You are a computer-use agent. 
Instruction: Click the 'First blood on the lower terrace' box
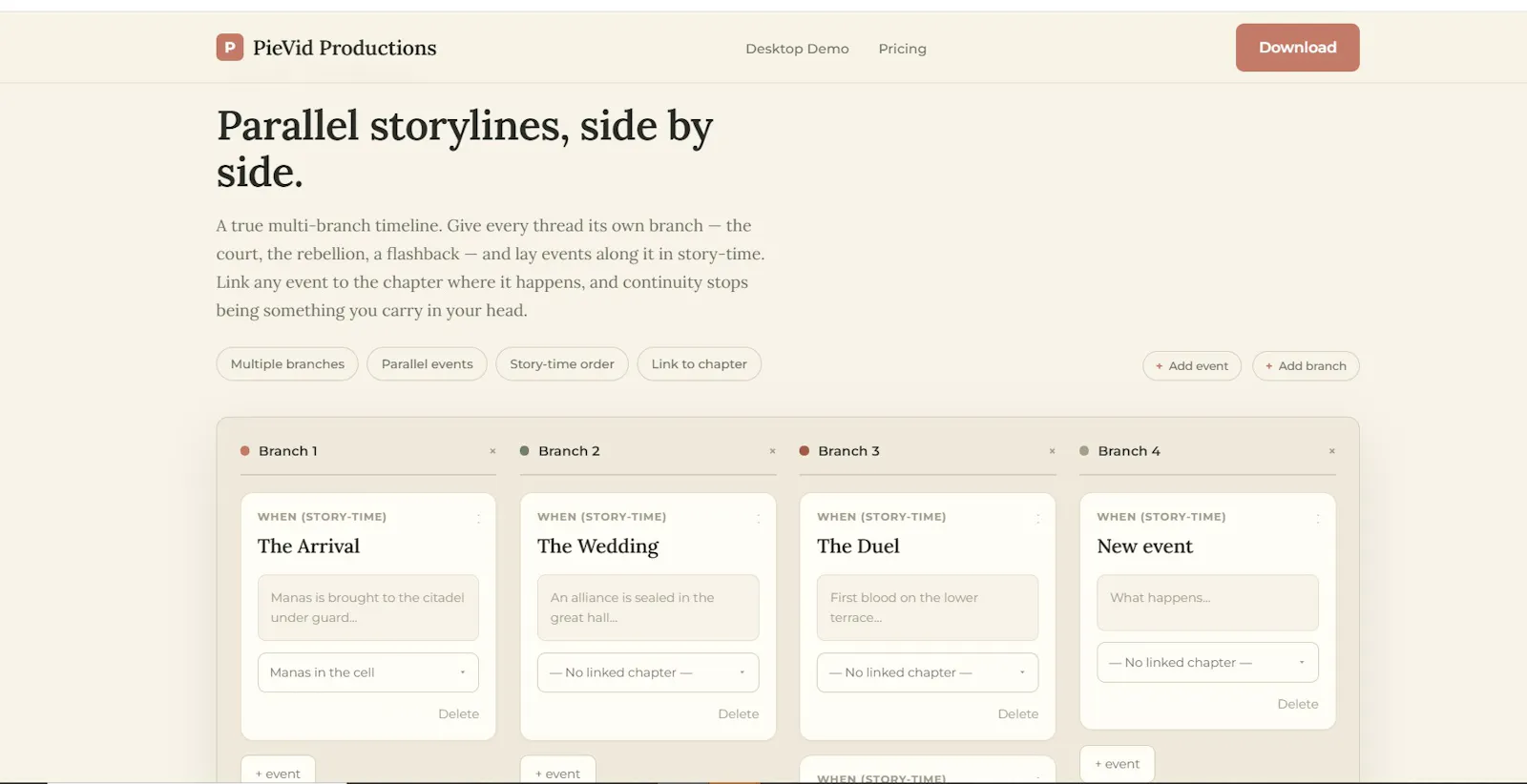pos(928,608)
